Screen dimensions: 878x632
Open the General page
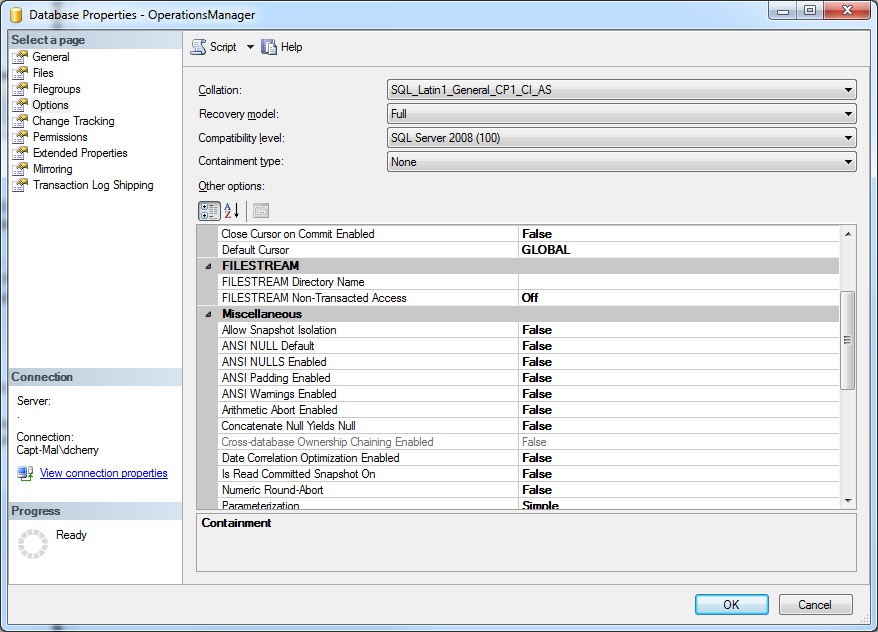pyautogui.click(x=51, y=57)
